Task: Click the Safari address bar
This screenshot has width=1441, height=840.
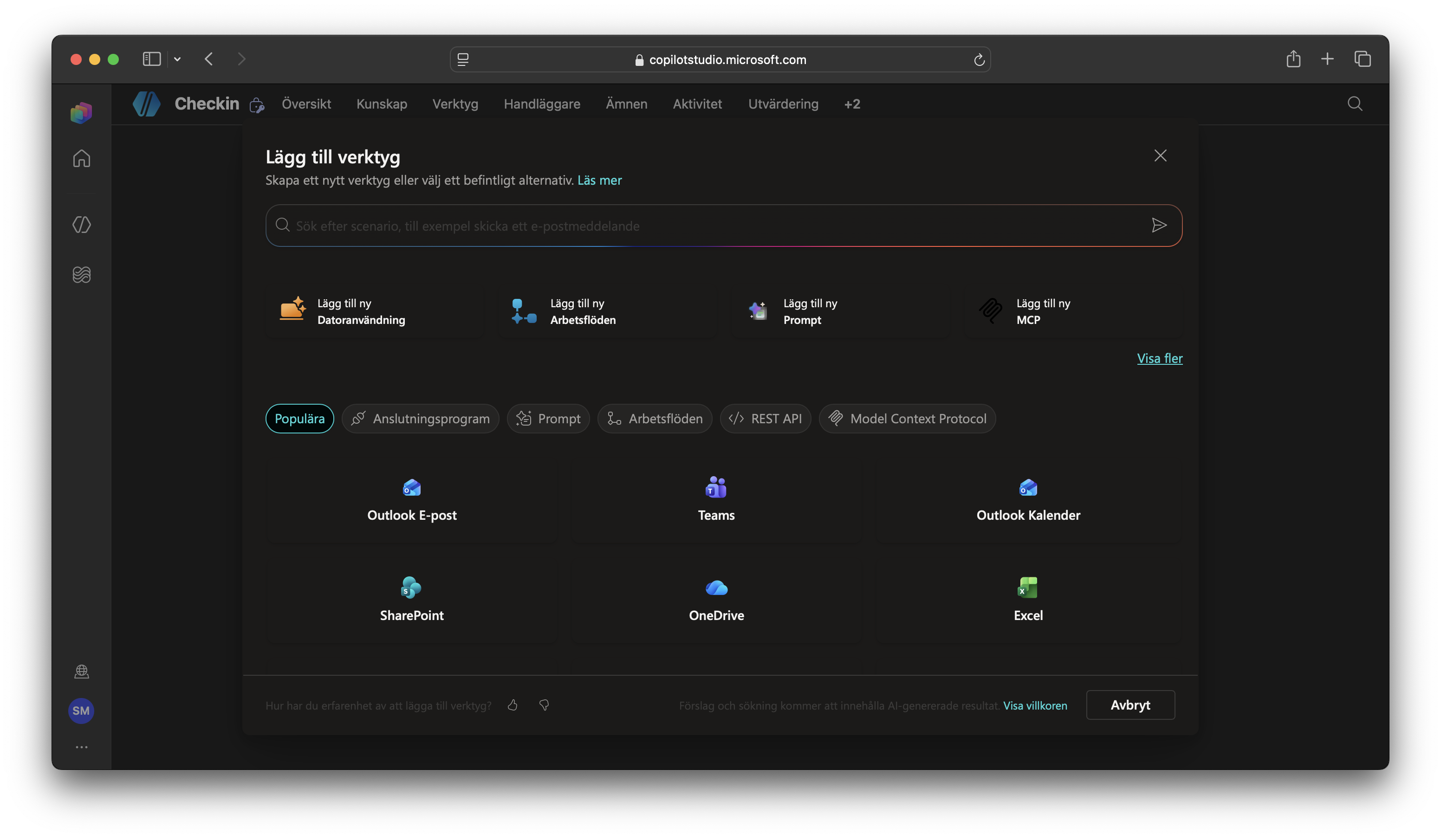Action: tap(720, 59)
